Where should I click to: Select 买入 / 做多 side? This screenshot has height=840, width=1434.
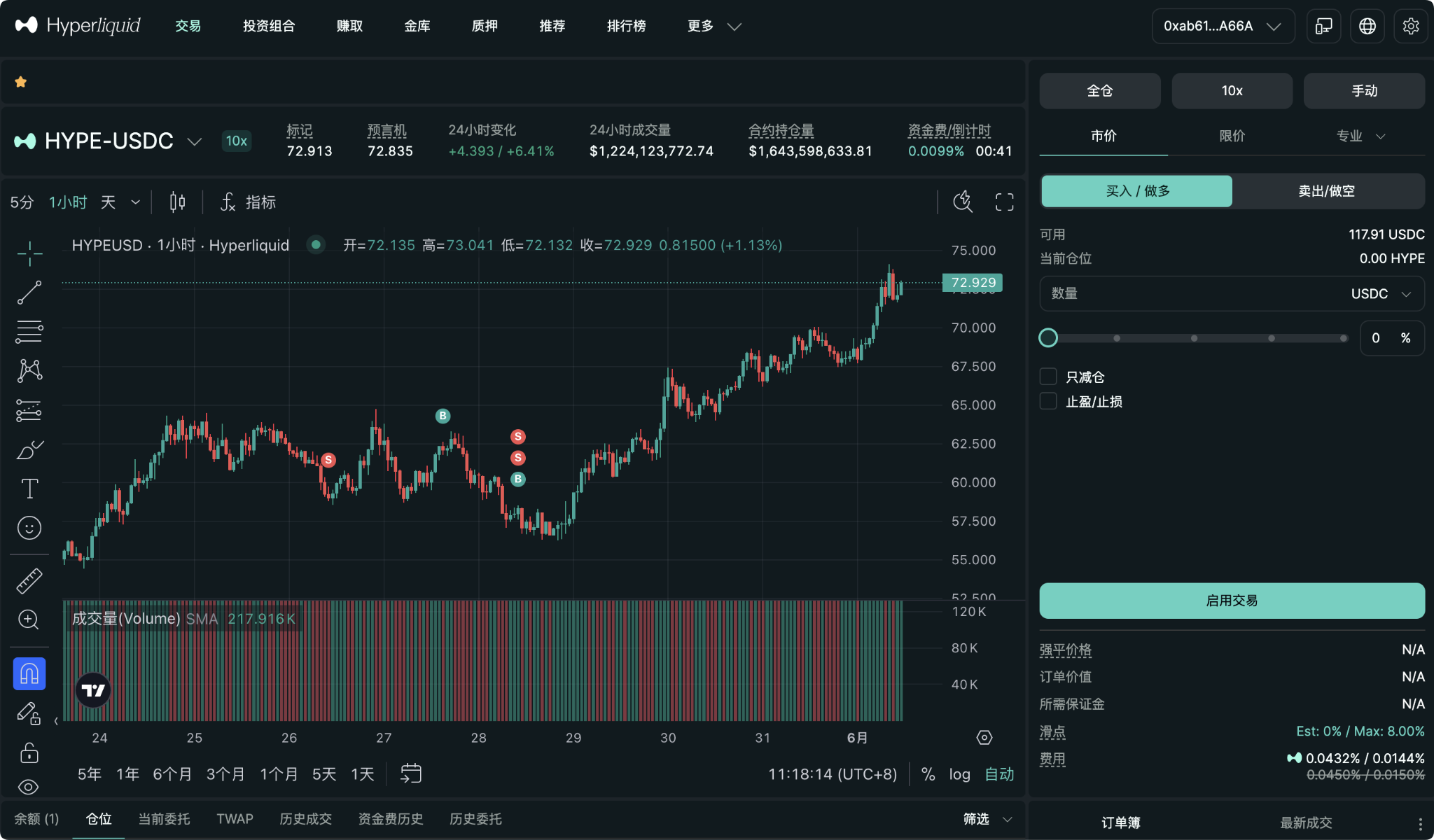1137,191
